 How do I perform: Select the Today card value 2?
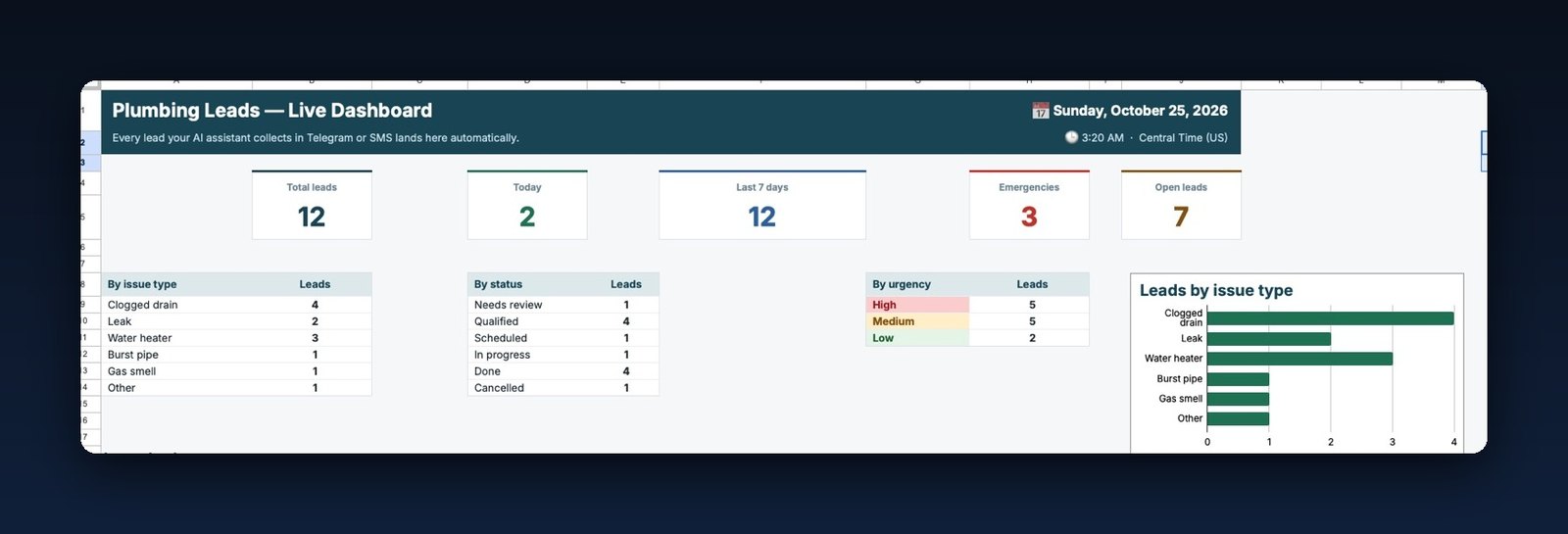pos(527,217)
